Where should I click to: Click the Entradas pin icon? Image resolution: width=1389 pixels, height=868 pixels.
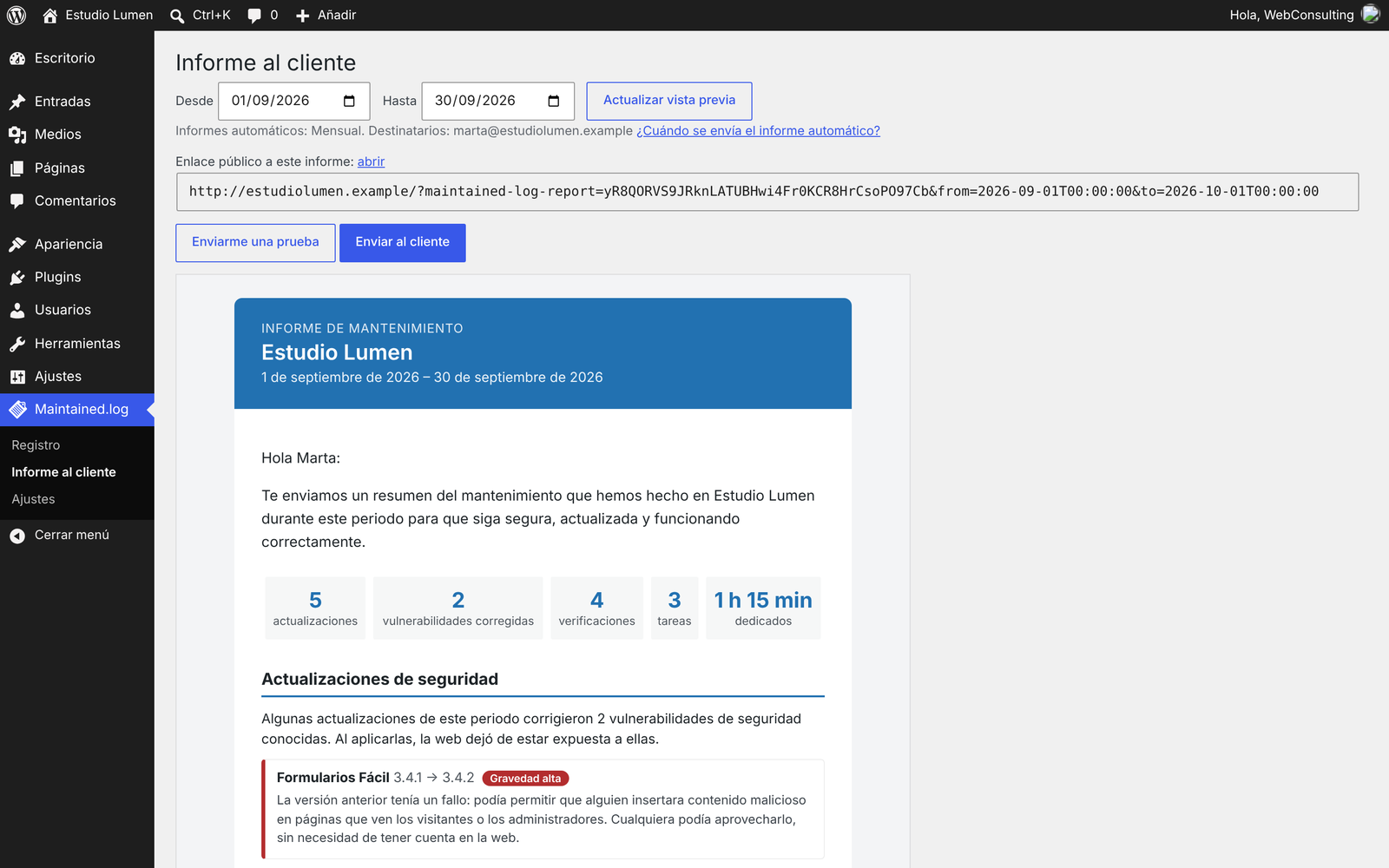click(x=17, y=102)
